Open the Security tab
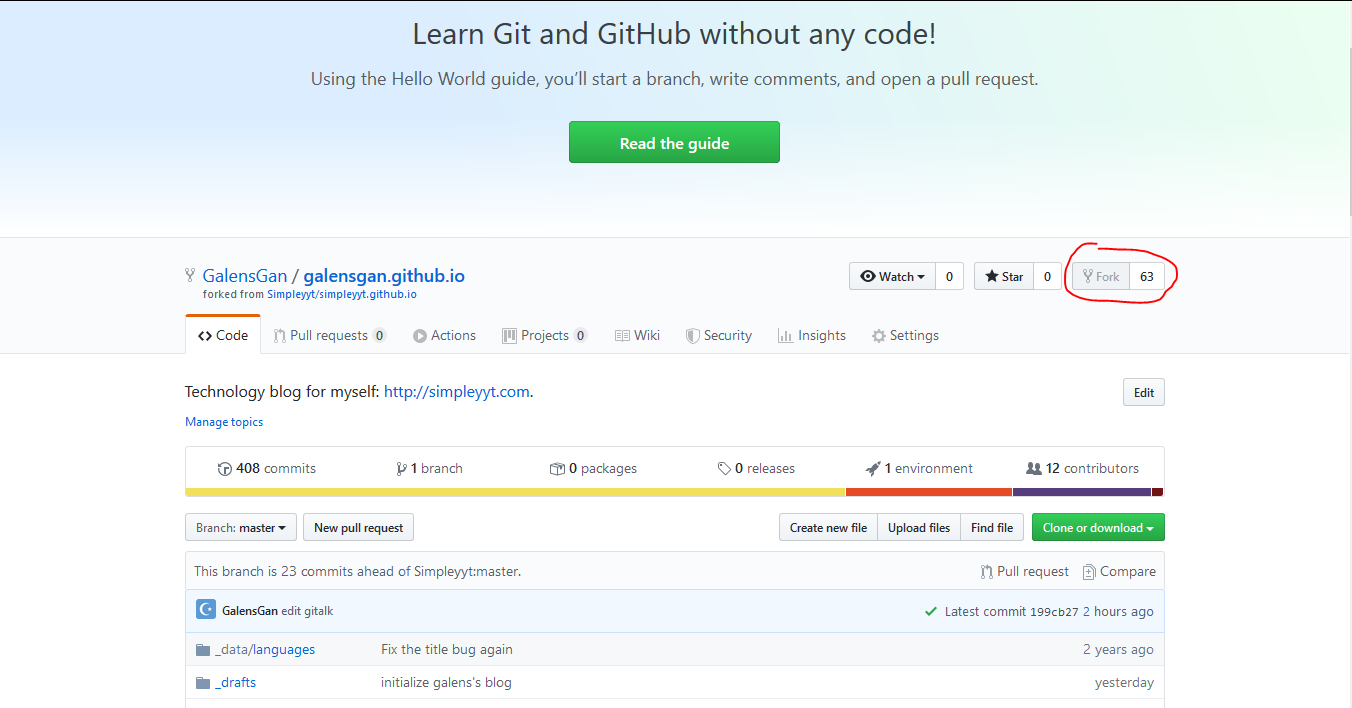 click(718, 336)
